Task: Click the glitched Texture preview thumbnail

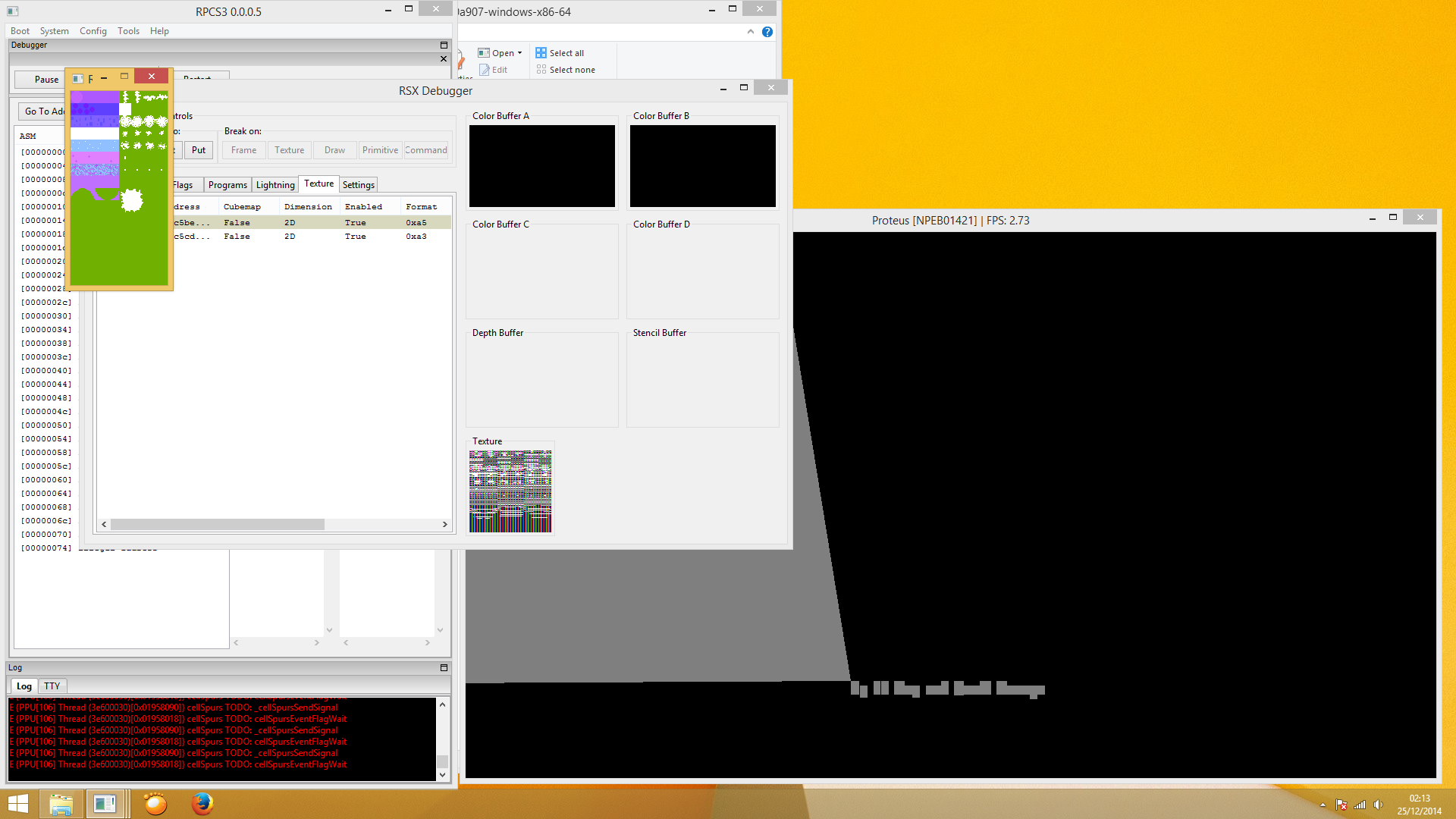Action: 510,491
